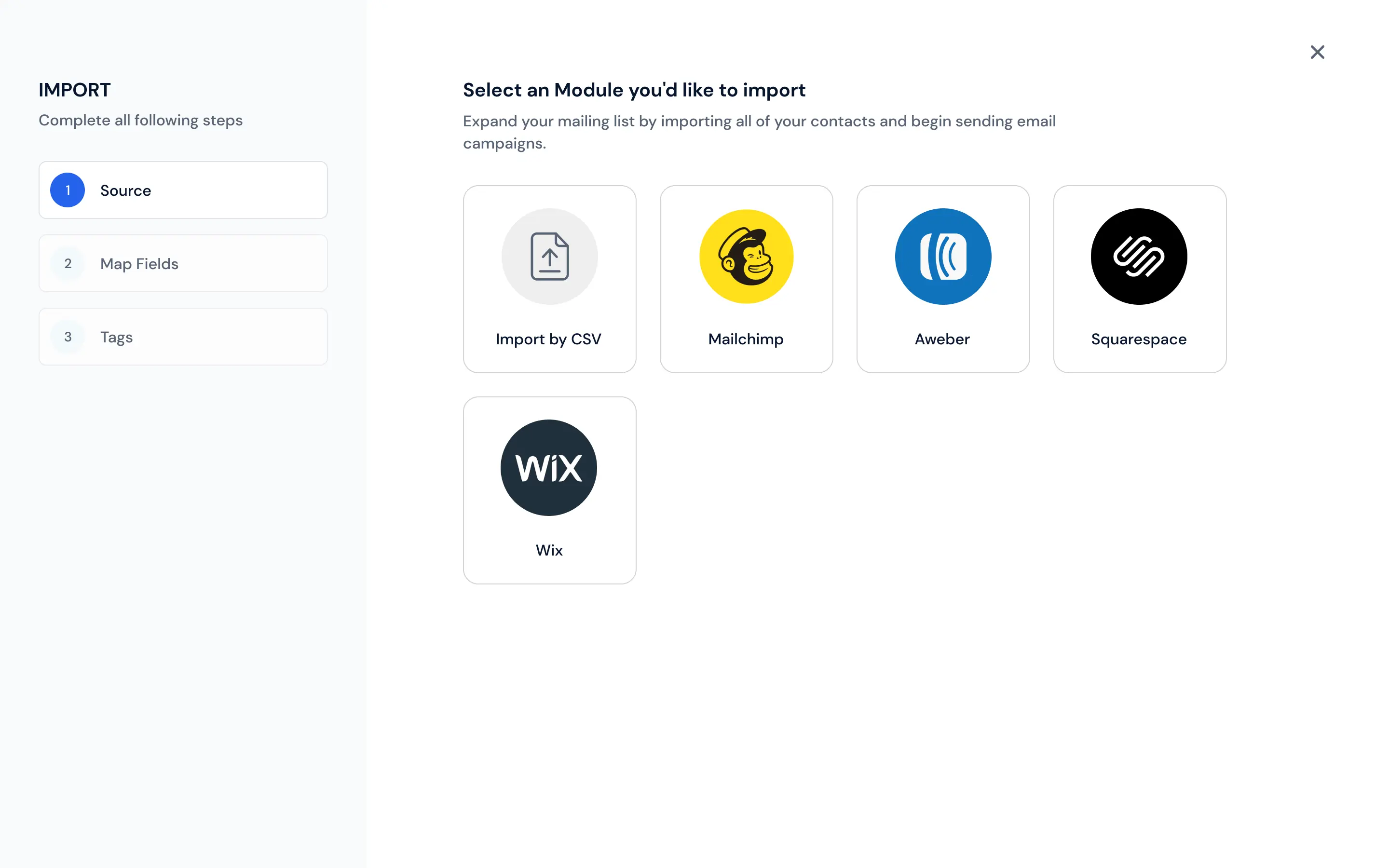Click the Aweber blue circle icon

(942, 256)
